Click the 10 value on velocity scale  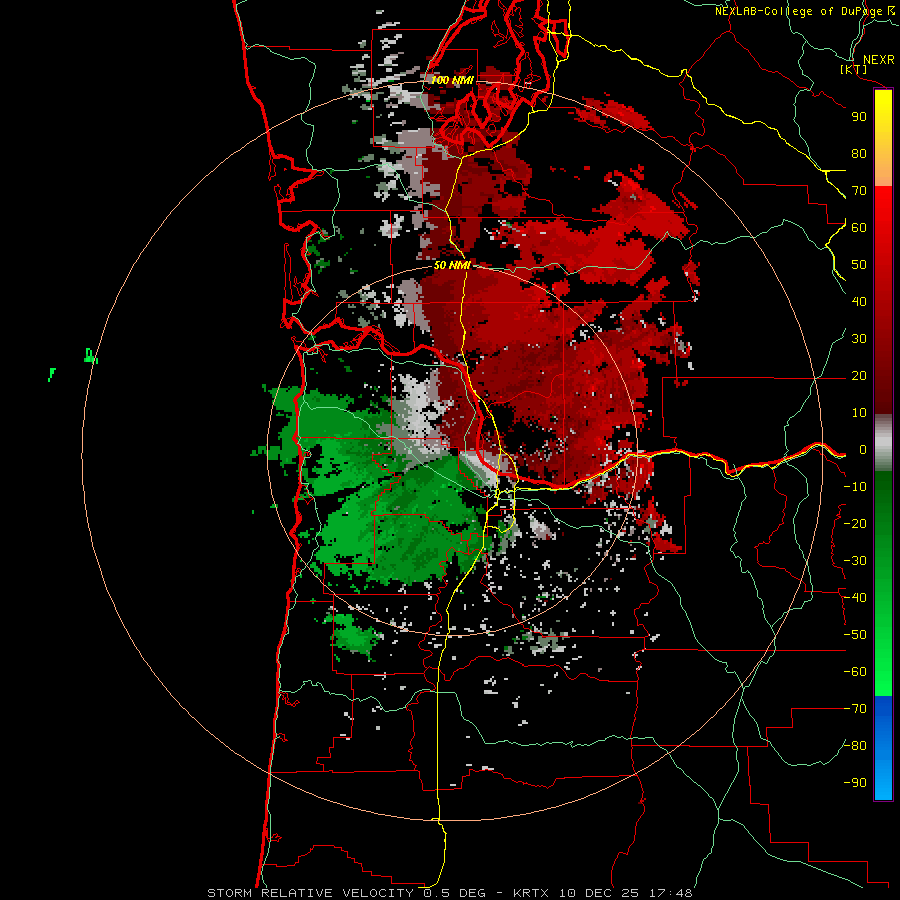[x=859, y=413]
